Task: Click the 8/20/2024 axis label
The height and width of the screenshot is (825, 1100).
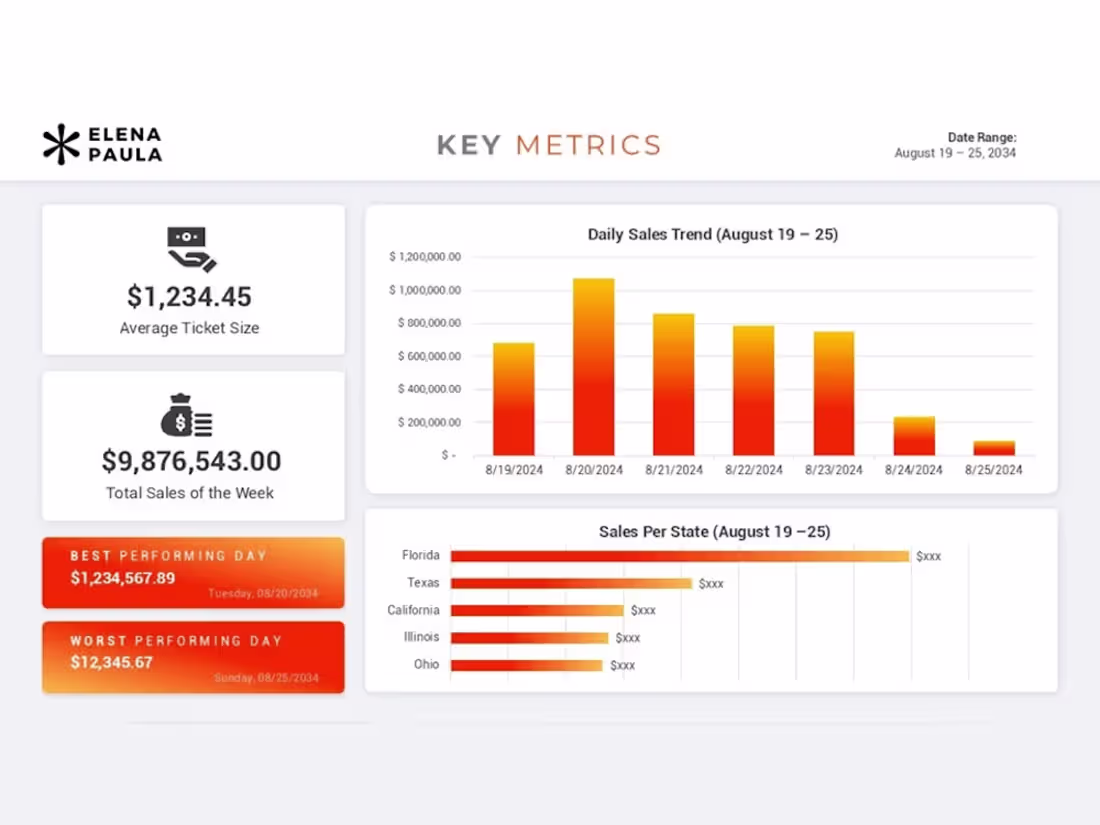Action: [594, 470]
